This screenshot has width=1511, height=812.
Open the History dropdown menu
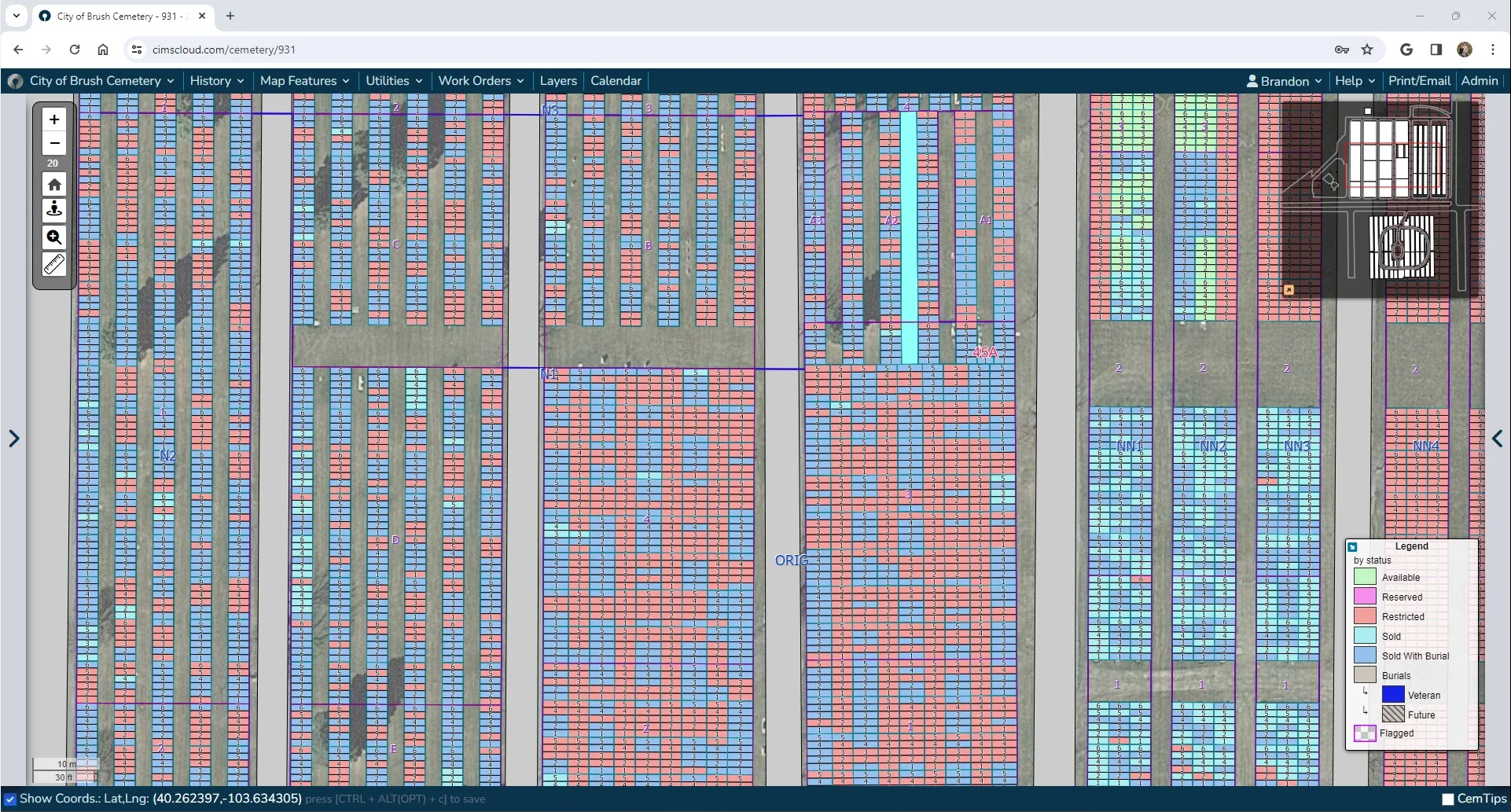click(217, 81)
